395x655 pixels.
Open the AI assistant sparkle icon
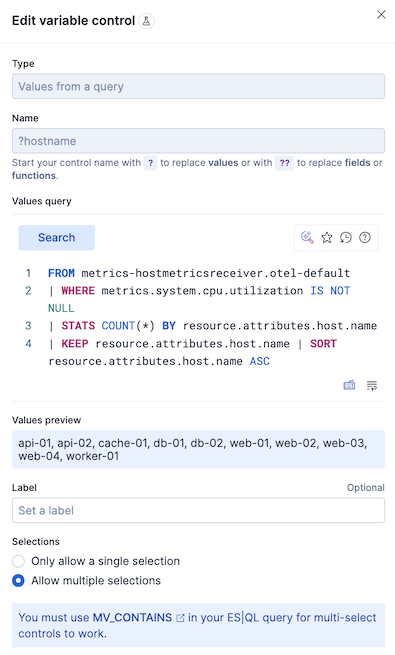307,238
